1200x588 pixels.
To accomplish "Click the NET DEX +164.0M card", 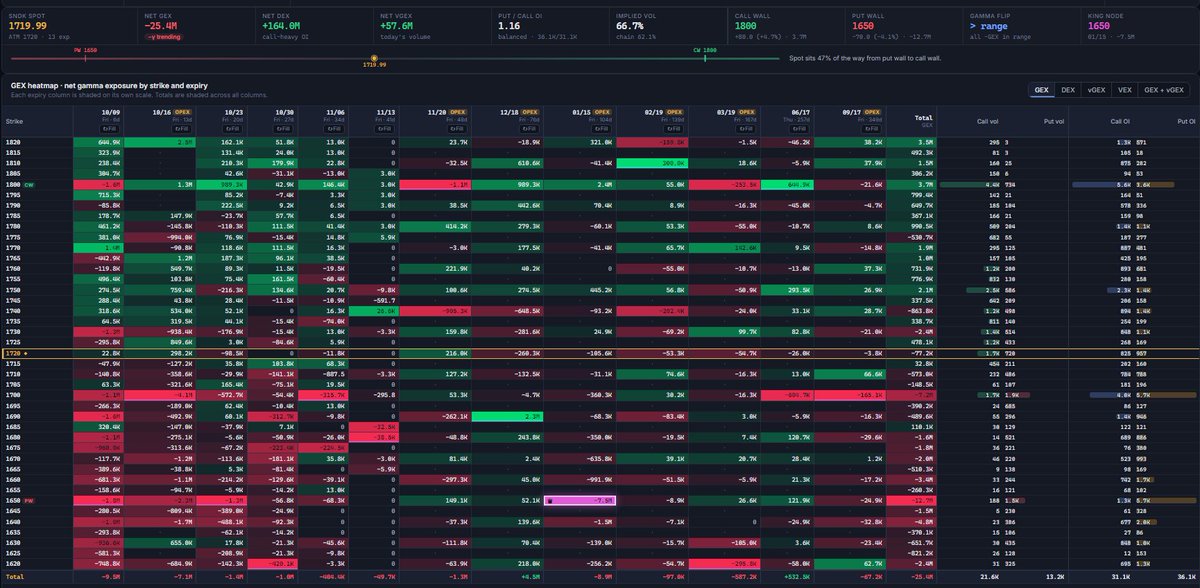I will point(312,26).
